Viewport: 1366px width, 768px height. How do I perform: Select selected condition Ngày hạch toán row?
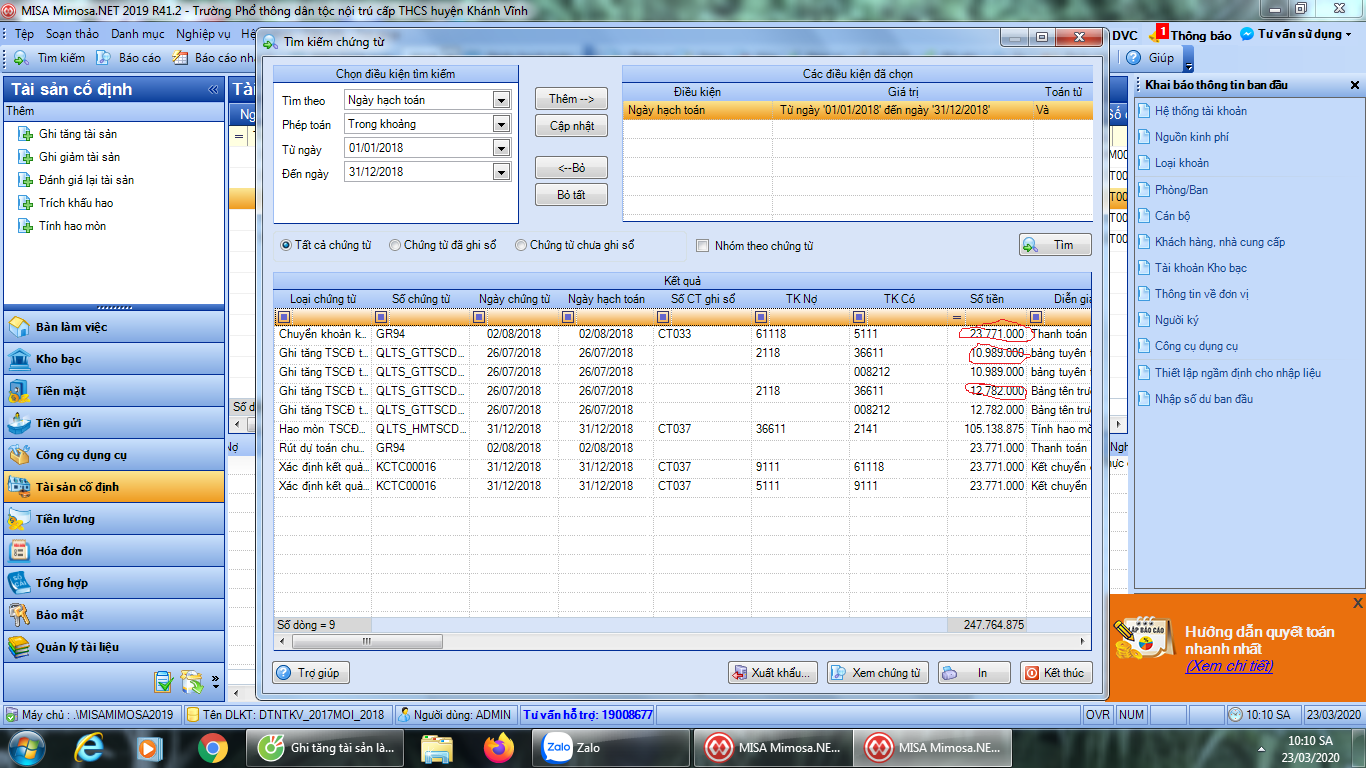click(x=857, y=110)
